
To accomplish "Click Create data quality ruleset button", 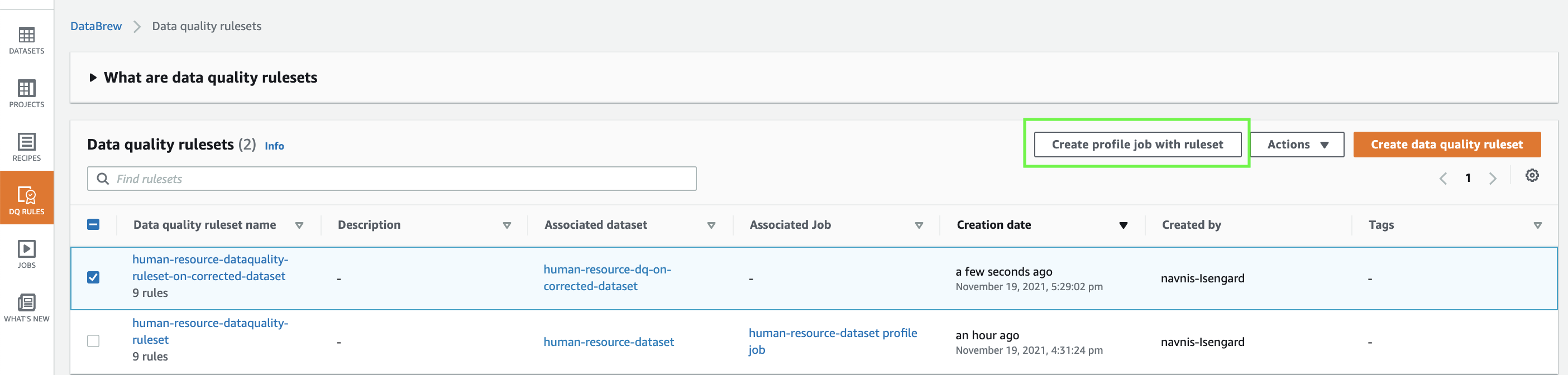I will click(1446, 145).
